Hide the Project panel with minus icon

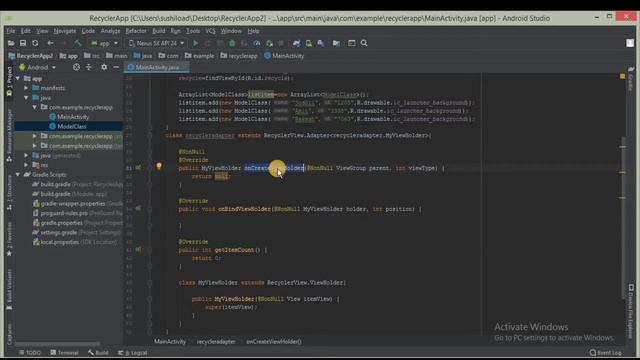click(116, 67)
